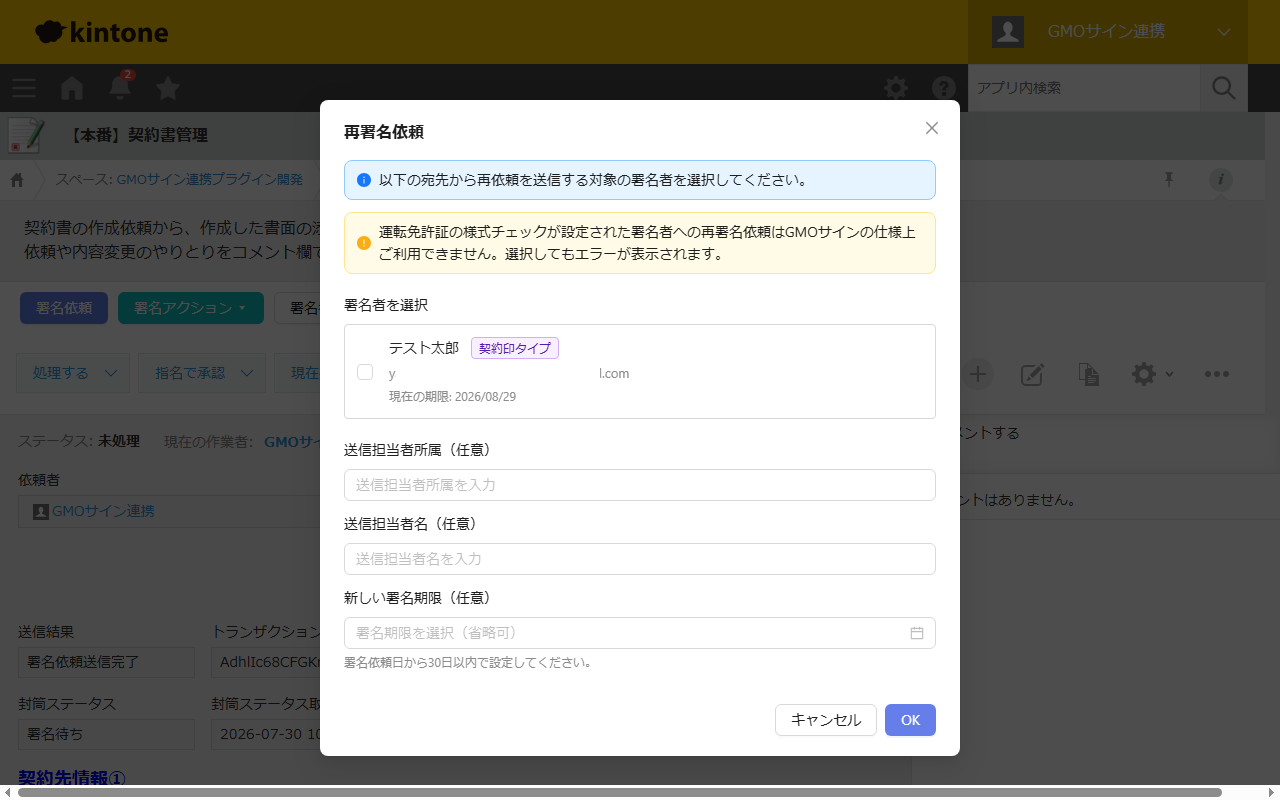Click the キャンセル button
This screenshot has width=1280, height=800.
click(x=826, y=720)
